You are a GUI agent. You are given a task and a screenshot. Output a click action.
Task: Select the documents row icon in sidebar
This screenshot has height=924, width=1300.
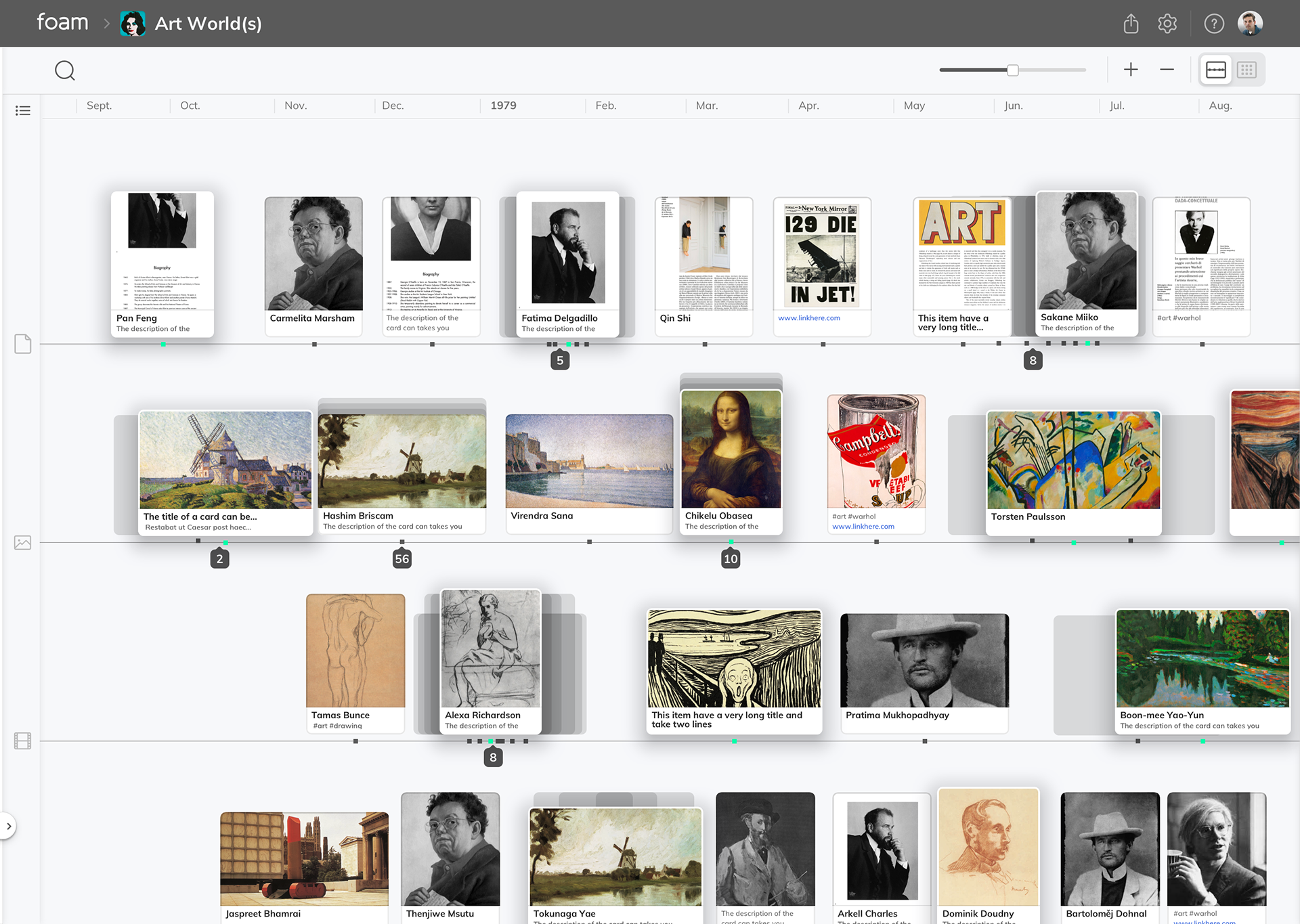coord(23,344)
